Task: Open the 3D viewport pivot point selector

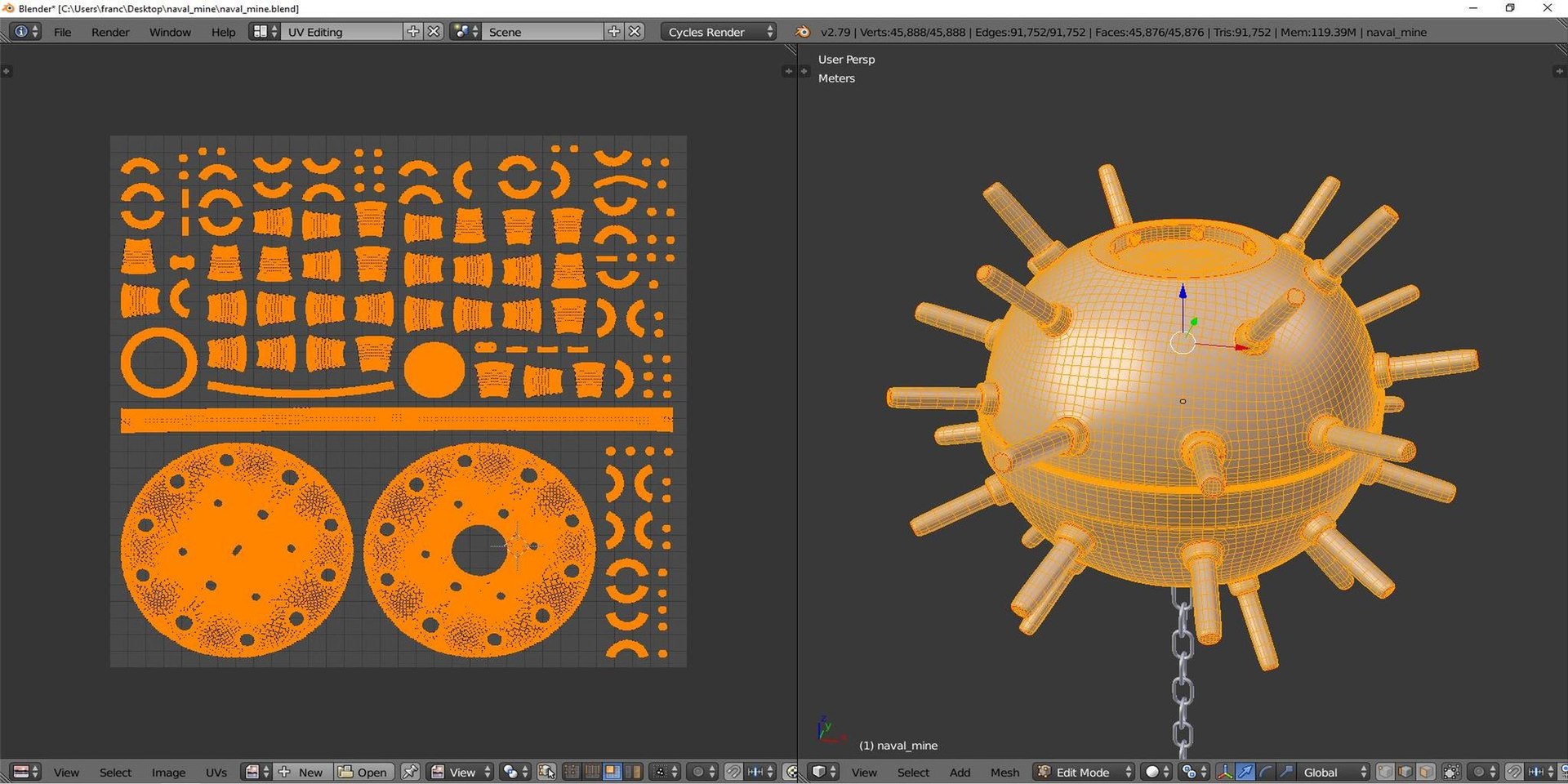Action: (x=1194, y=772)
